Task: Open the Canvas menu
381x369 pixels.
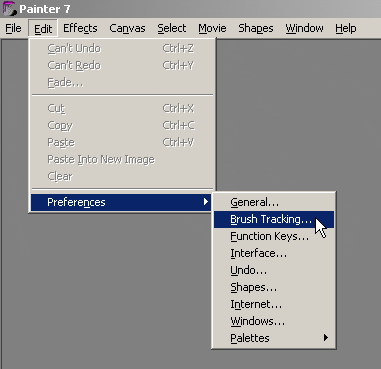Action: pos(127,28)
